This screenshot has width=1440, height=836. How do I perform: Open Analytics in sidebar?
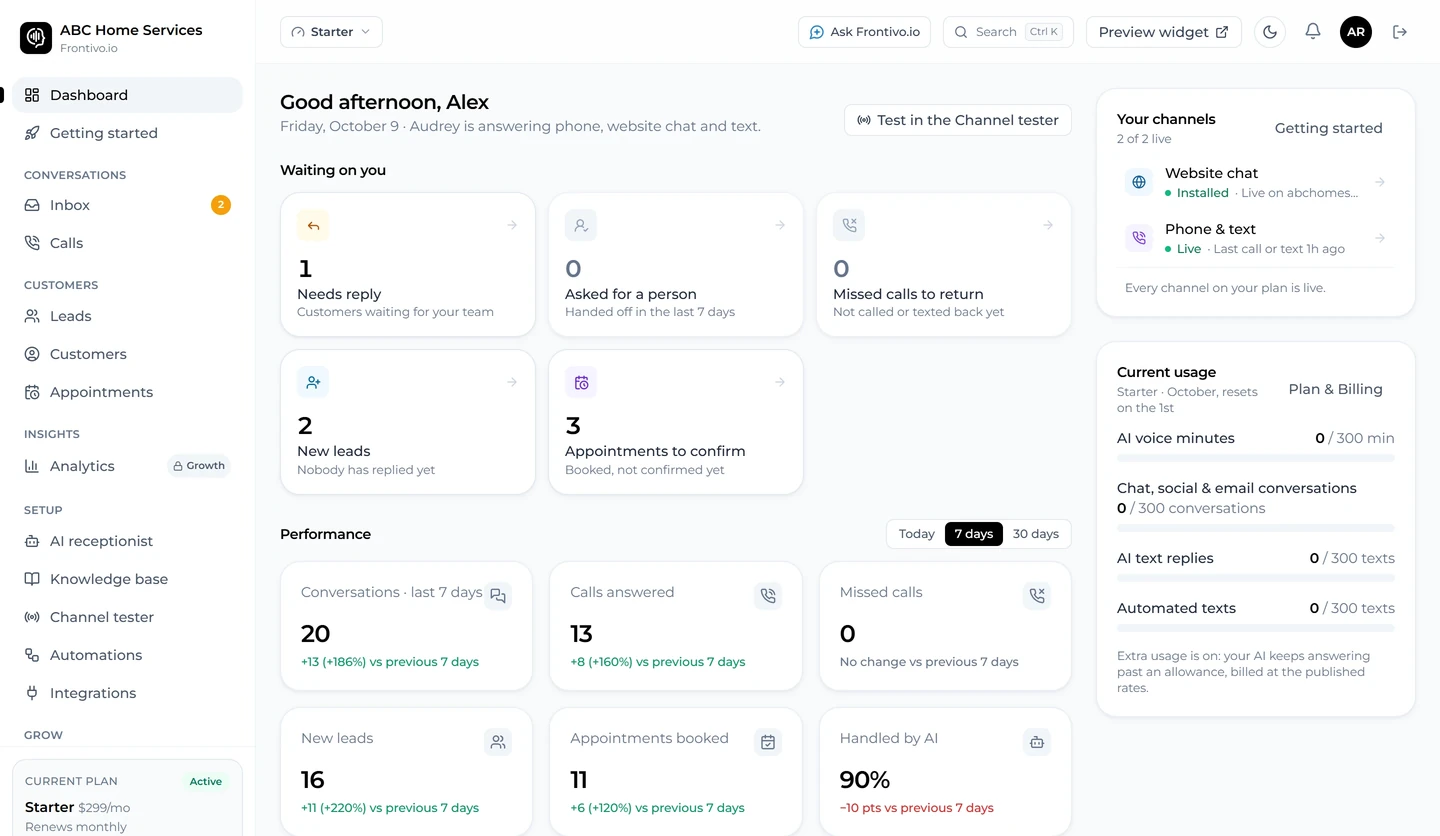tap(127, 466)
